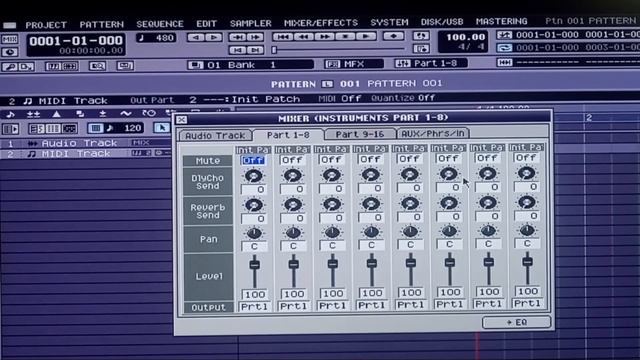Click the wave curve icon in sequence toolbar
Viewport: 640px width, 360px height.
pyautogui.click(x=126, y=113)
